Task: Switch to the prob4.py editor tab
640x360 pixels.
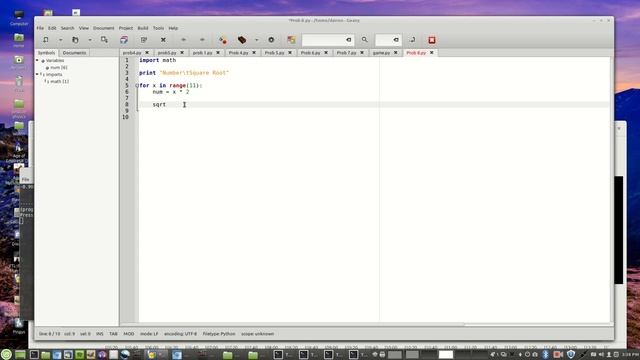Action: pos(132,53)
